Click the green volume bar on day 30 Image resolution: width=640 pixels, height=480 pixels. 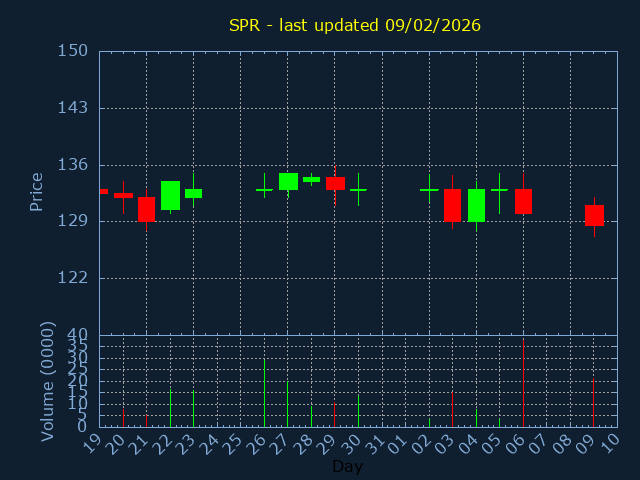[358, 410]
